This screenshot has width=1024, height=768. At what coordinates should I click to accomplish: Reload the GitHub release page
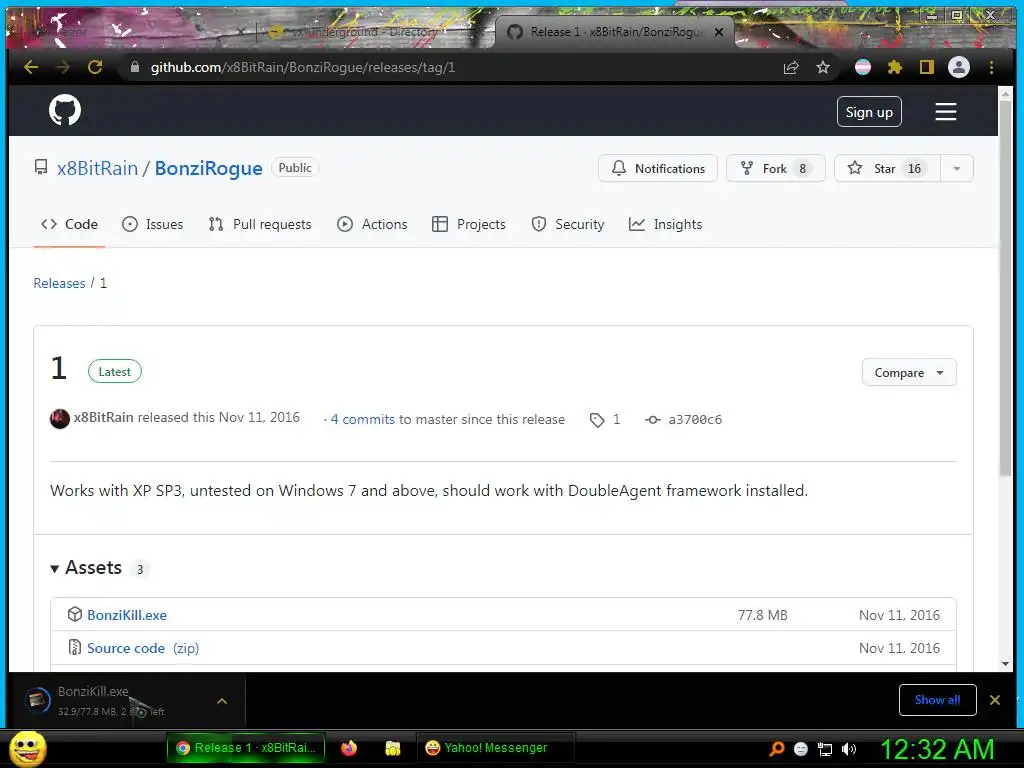[x=95, y=67]
